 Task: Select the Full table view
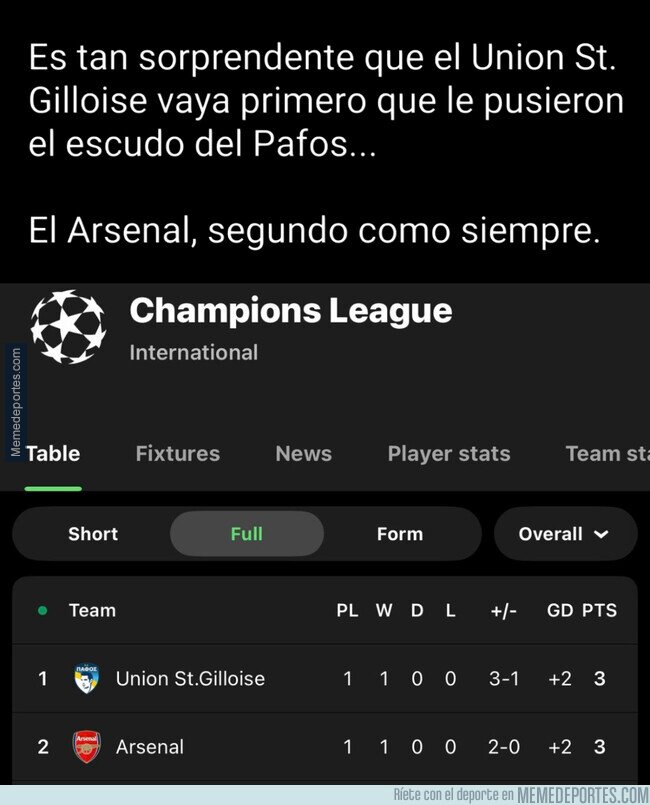coord(246,534)
